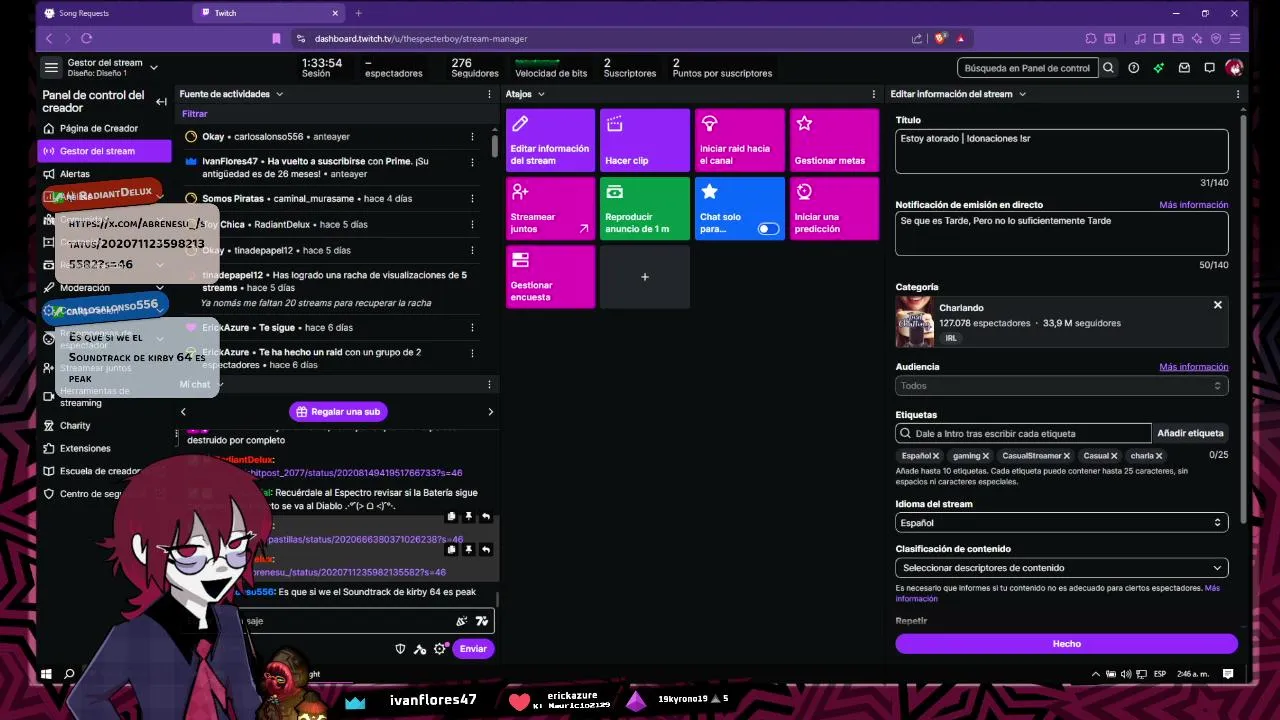Open Alertas in the sidebar
The height and width of the screenshot is (720, 1280).
pos(75,174)
